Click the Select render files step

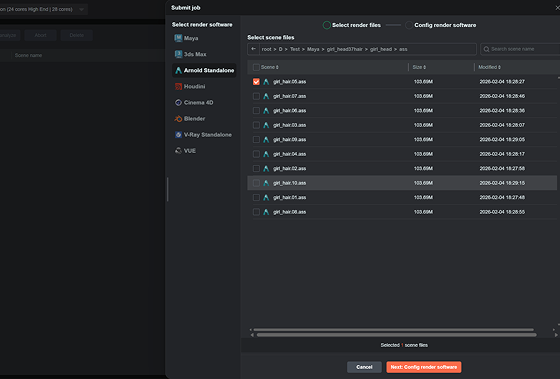(352, 25)
